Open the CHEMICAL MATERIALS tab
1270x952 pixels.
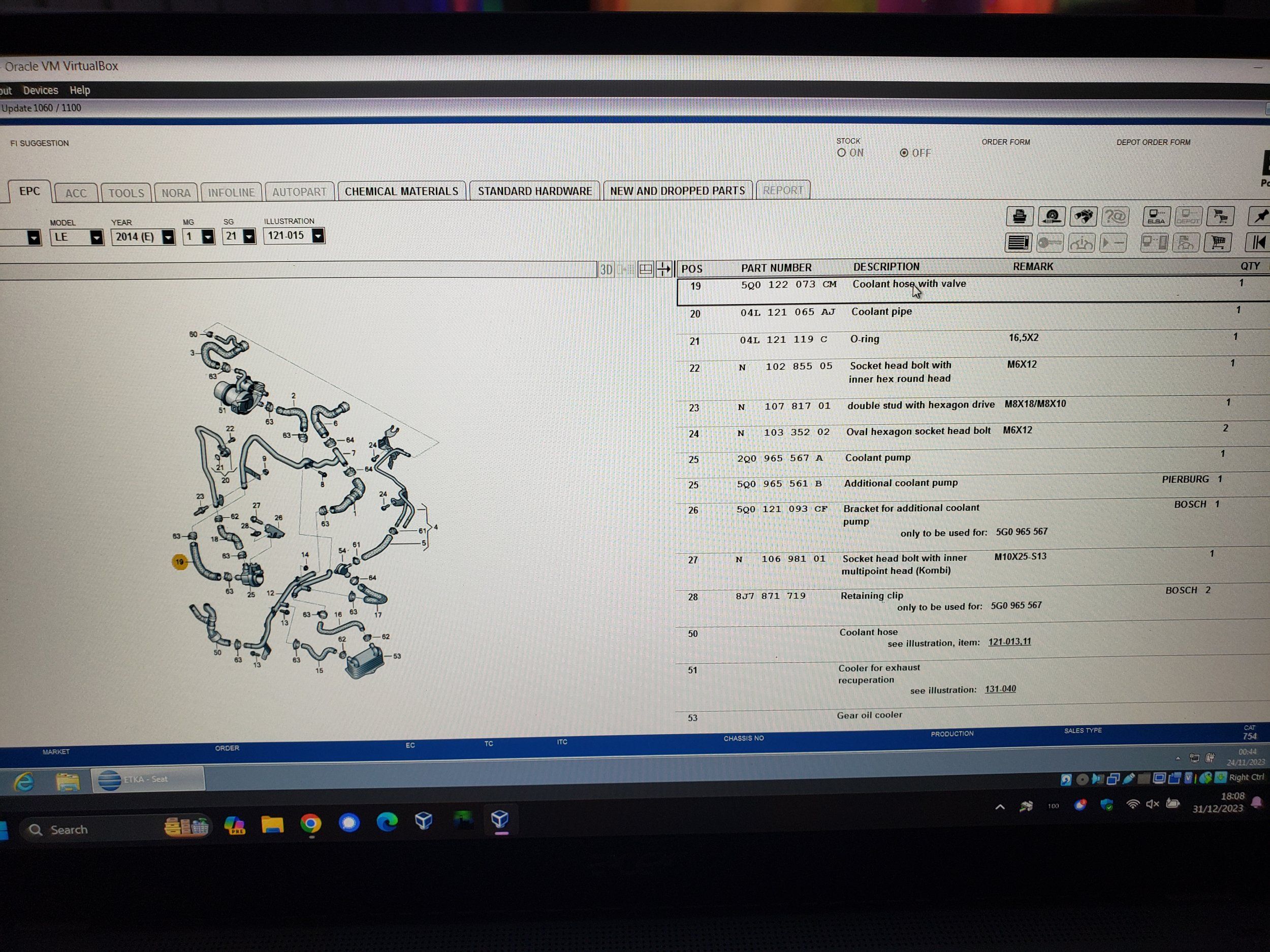(401, 191)
